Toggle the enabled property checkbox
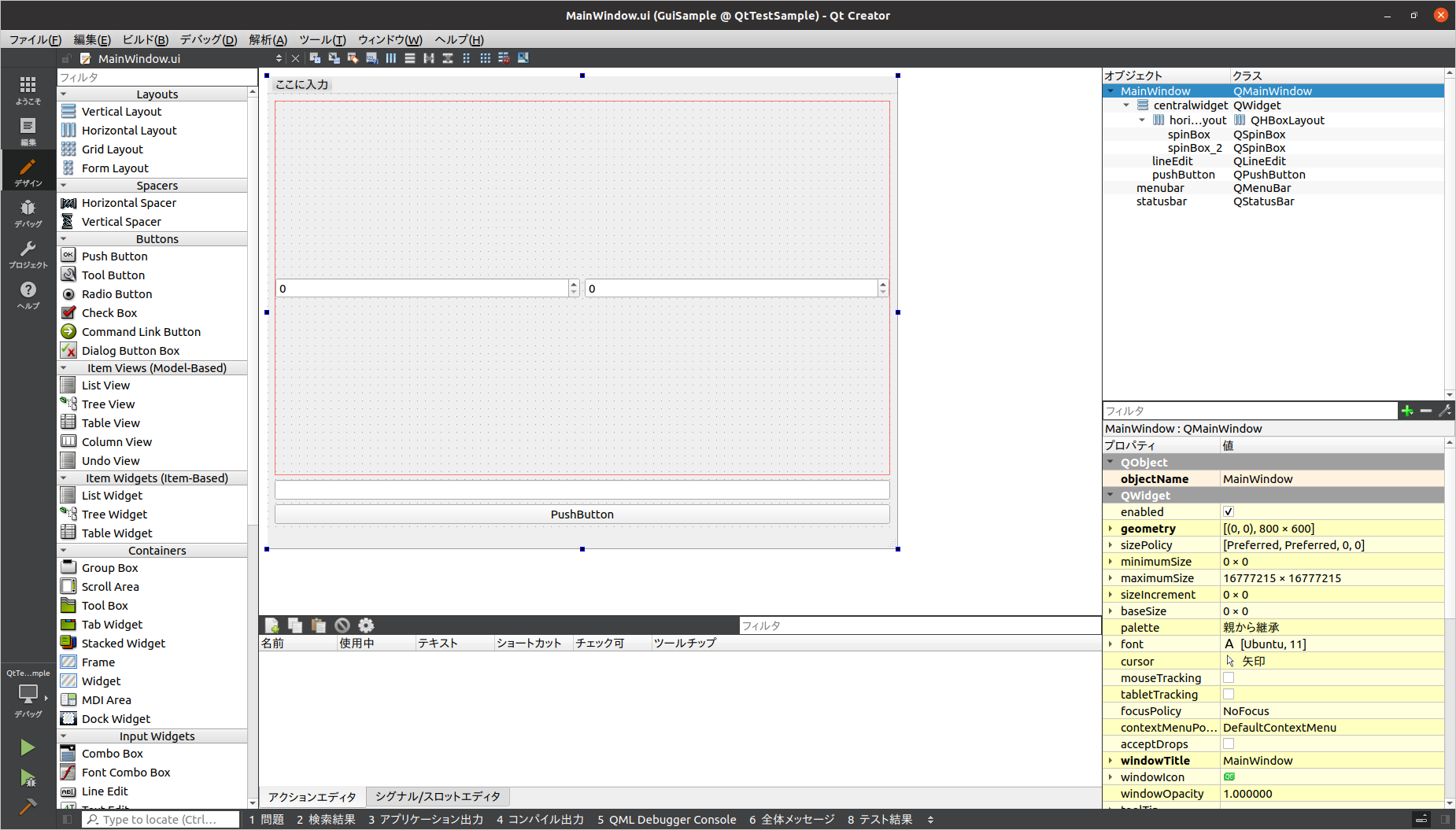 coord(1229,512)
